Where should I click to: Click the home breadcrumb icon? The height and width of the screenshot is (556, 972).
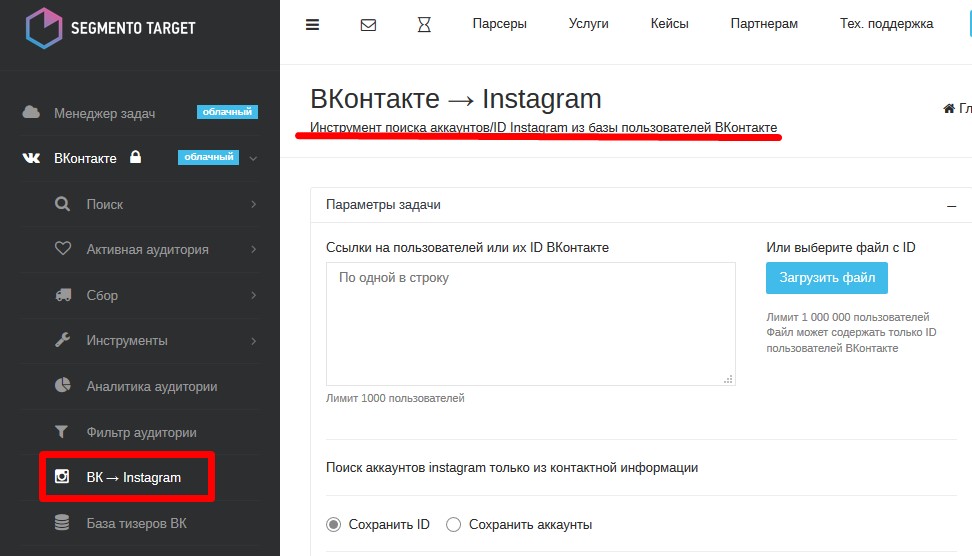(x=948, y=108)
